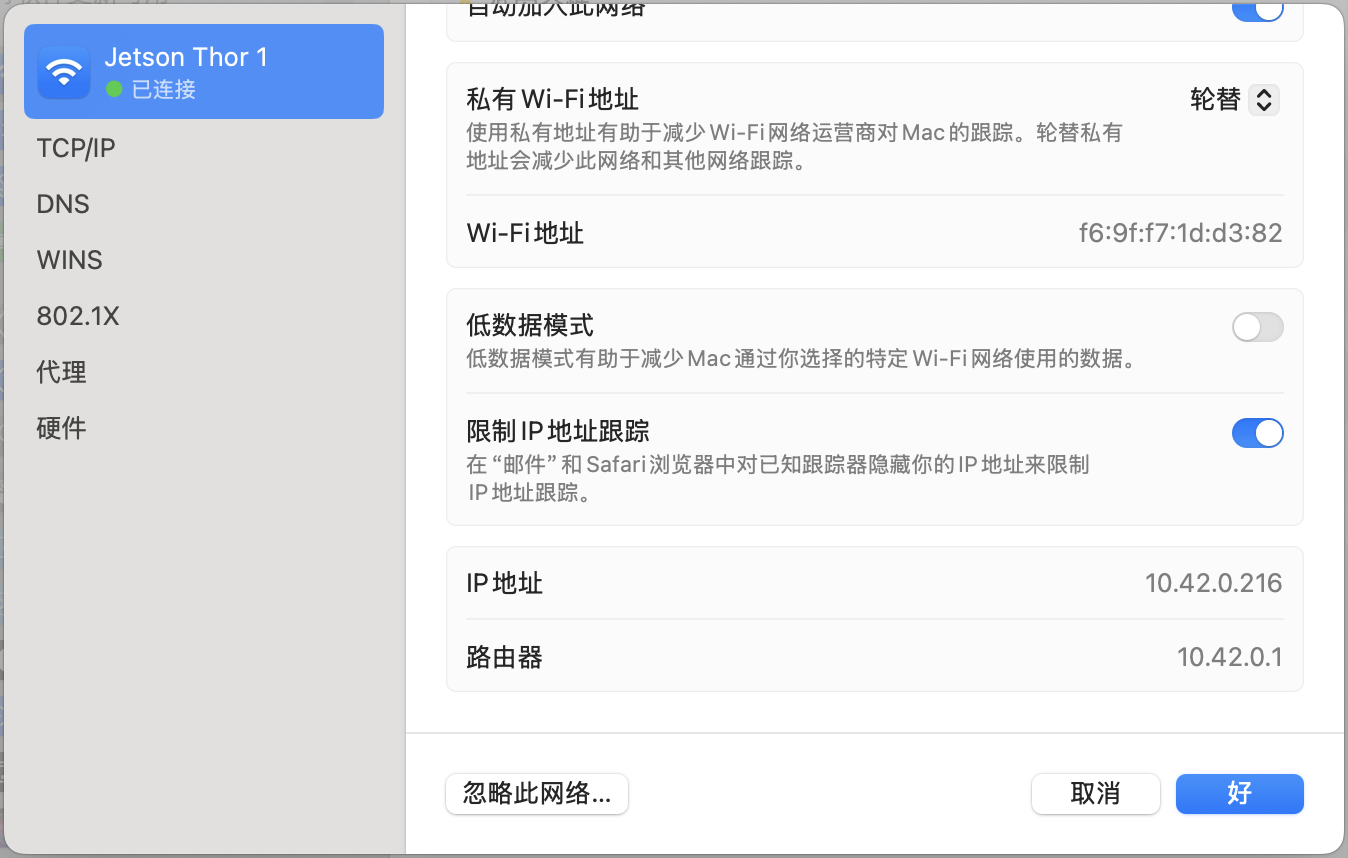
Task: Enable the 低数据模式 switch
Action: pos(1257,327)
